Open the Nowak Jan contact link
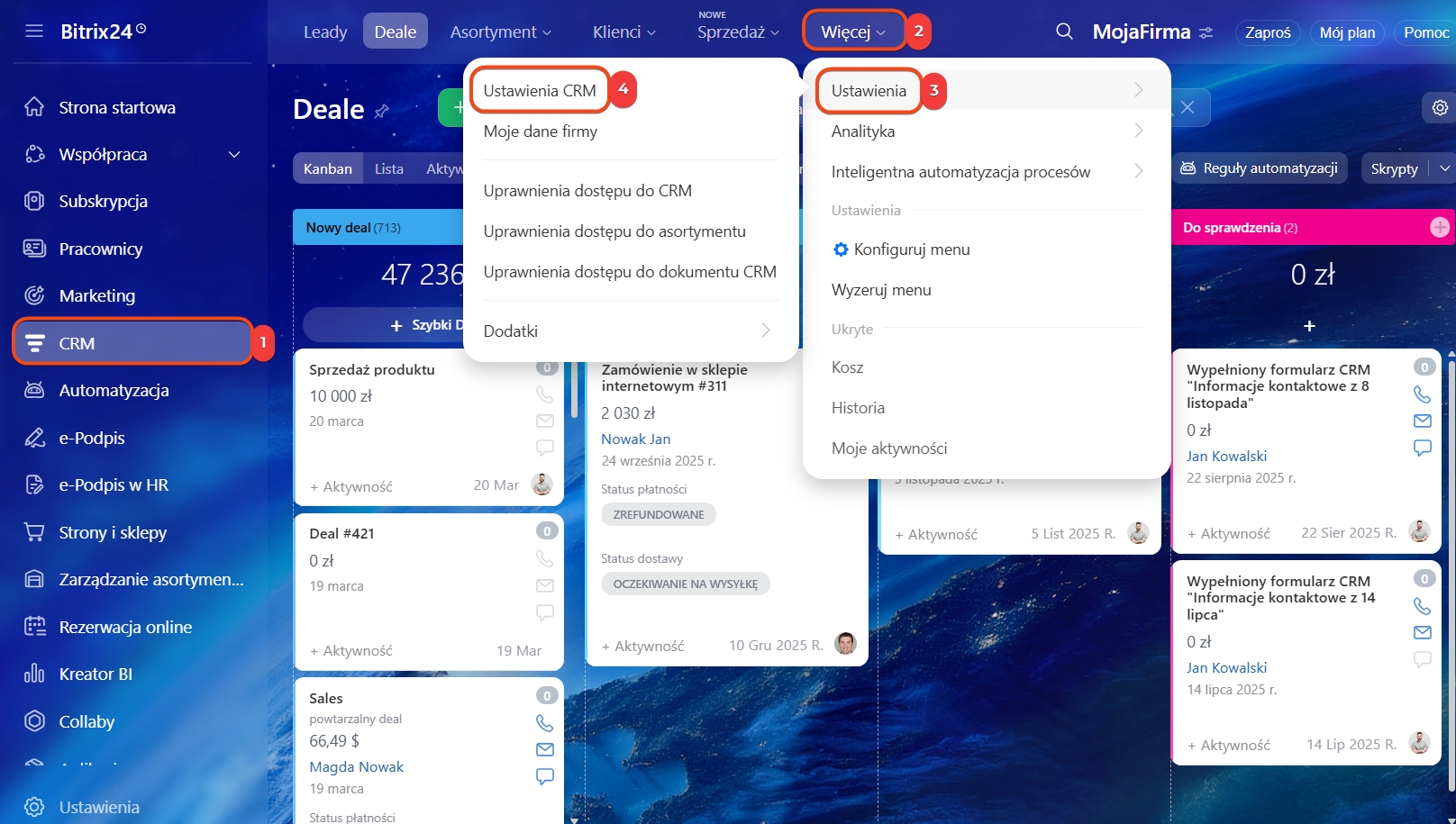The width and height of the screenshot is (1456, 824). [635, 439]
